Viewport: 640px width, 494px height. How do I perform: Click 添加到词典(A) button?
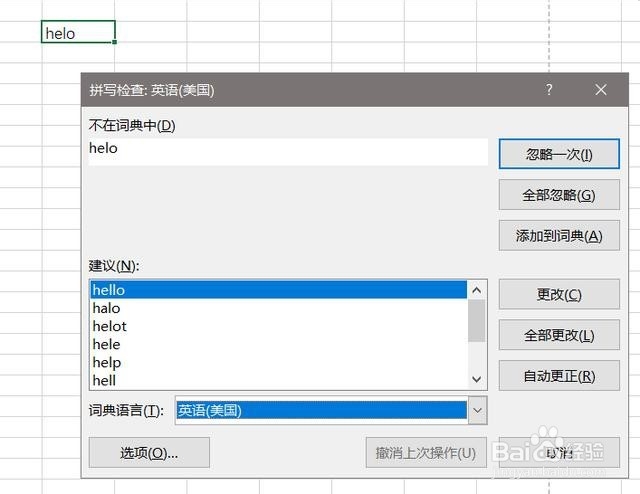pyautogui.click(x=559, y=236)
